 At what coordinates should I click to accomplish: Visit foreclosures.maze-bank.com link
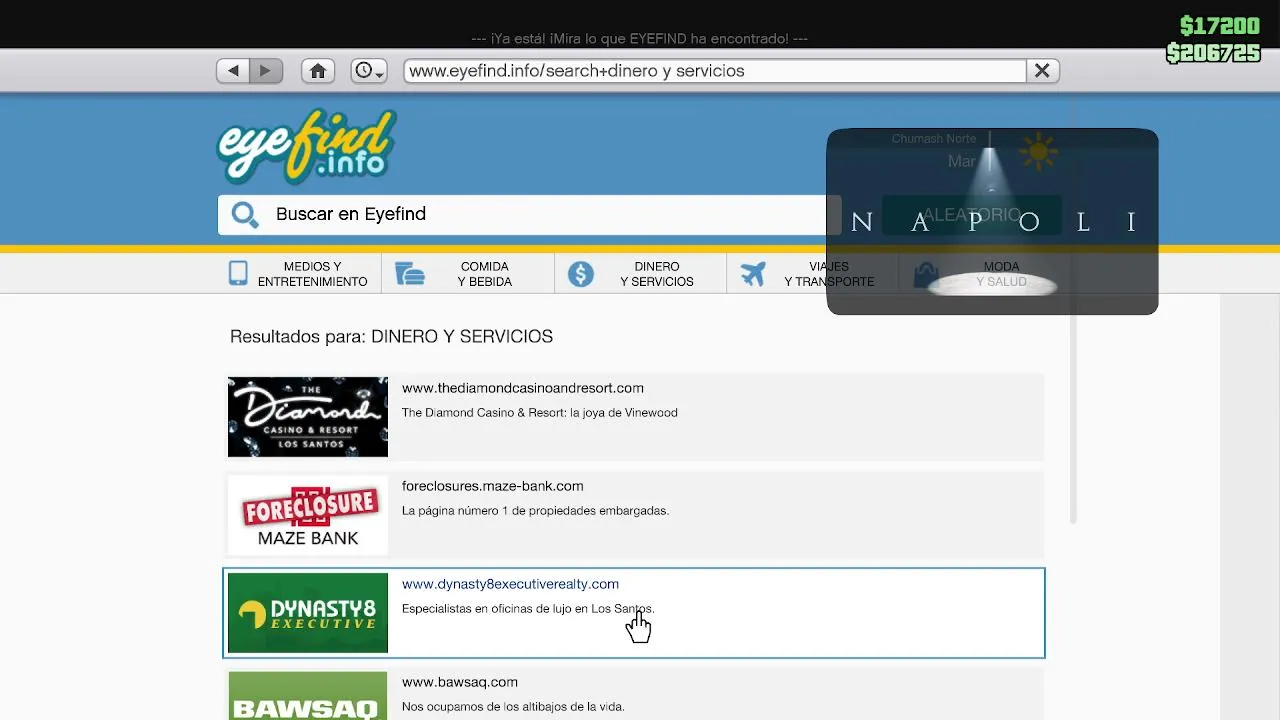493,486
